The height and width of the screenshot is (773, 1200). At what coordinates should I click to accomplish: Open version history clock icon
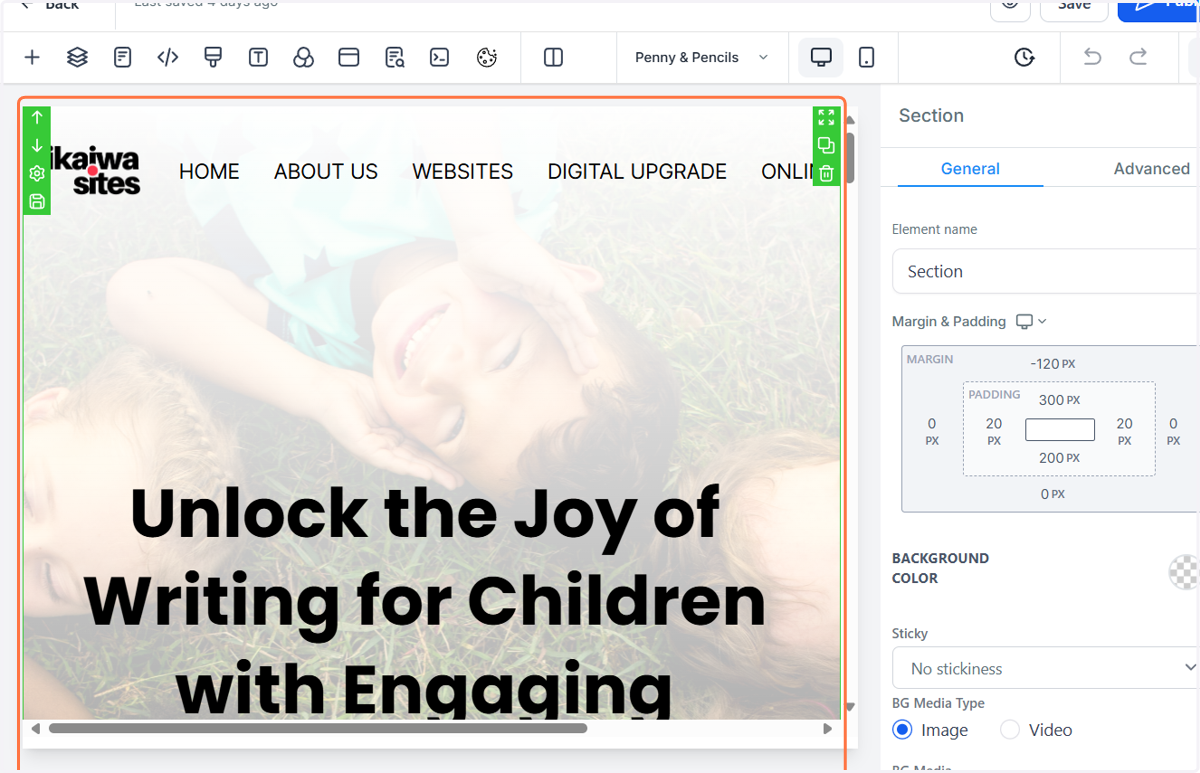pyautogui.click(x=1024, y=58)
